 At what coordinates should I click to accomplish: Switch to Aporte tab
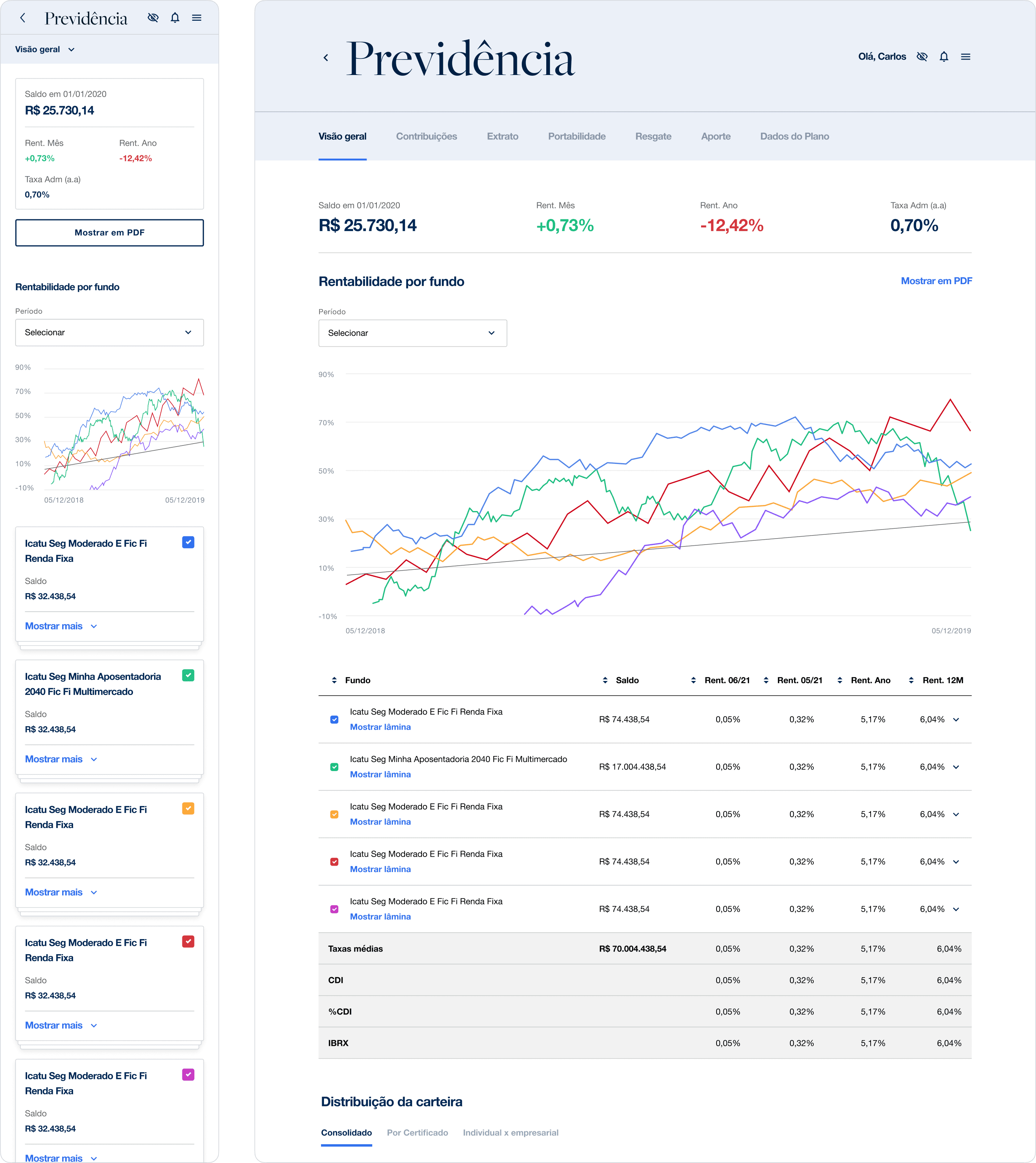click(716, 136)
